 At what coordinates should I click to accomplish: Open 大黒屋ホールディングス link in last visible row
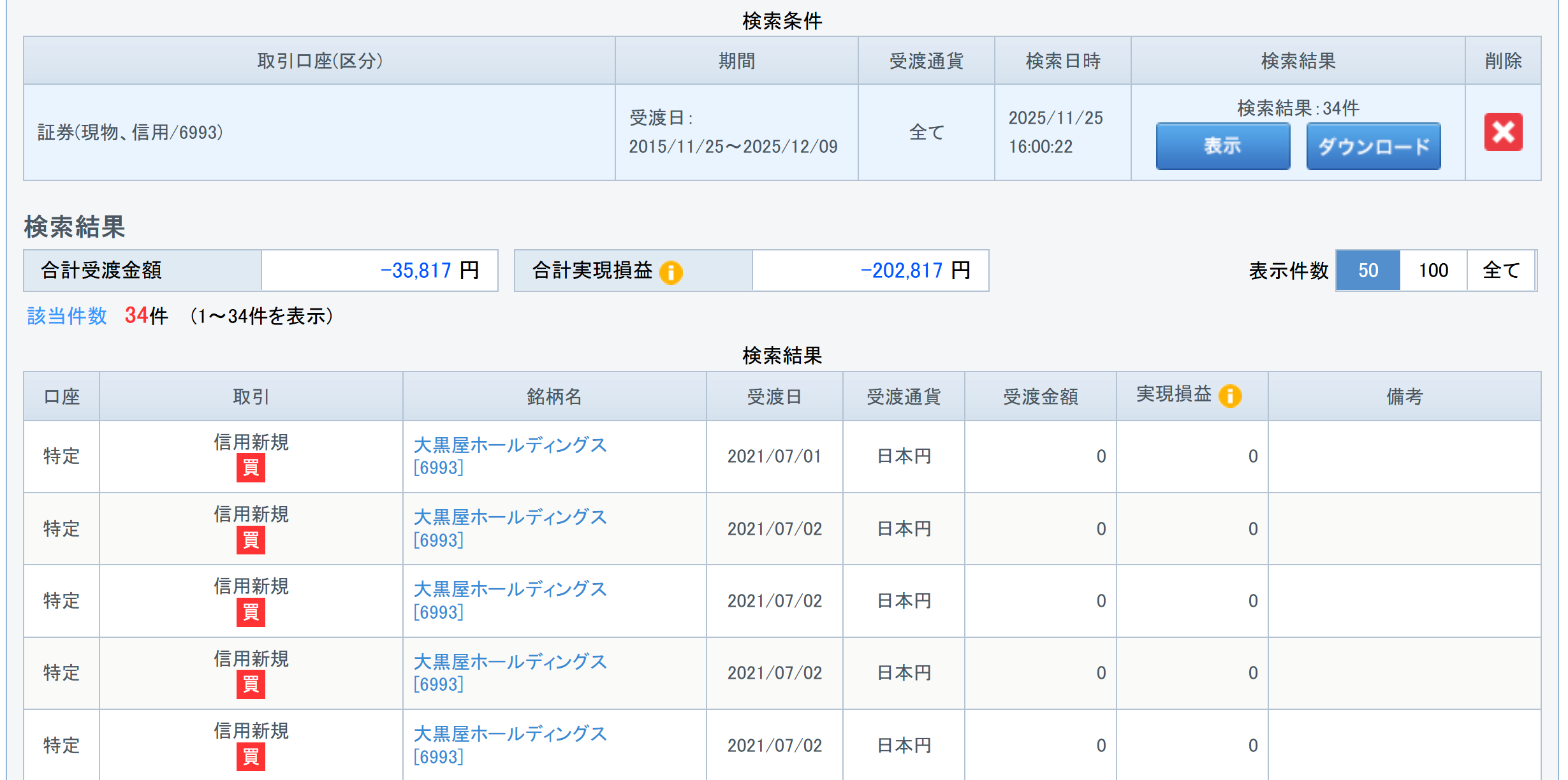(x=510, y=733)
